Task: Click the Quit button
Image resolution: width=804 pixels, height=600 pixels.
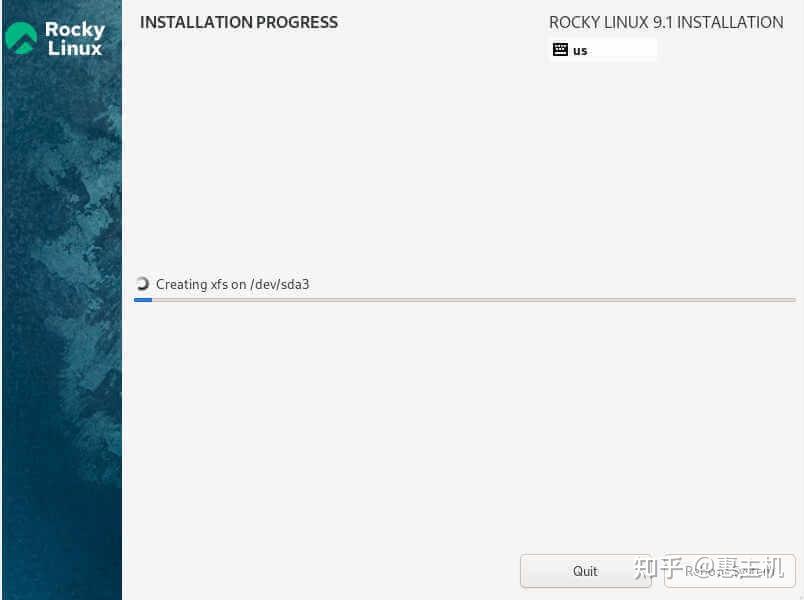Action: [585, 571]
